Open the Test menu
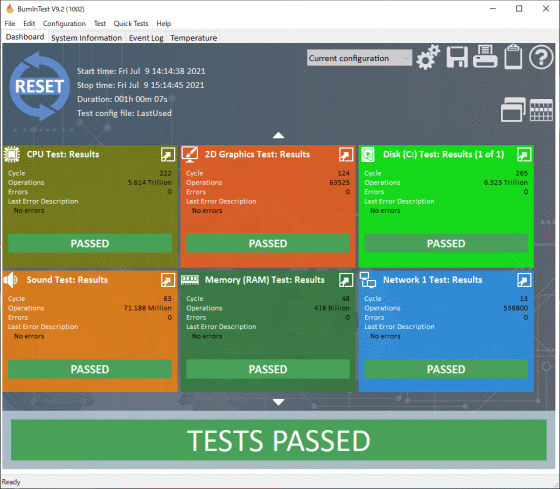Viewport: 560px width, 489px height. pyautogui.click(x=100, y=24)
